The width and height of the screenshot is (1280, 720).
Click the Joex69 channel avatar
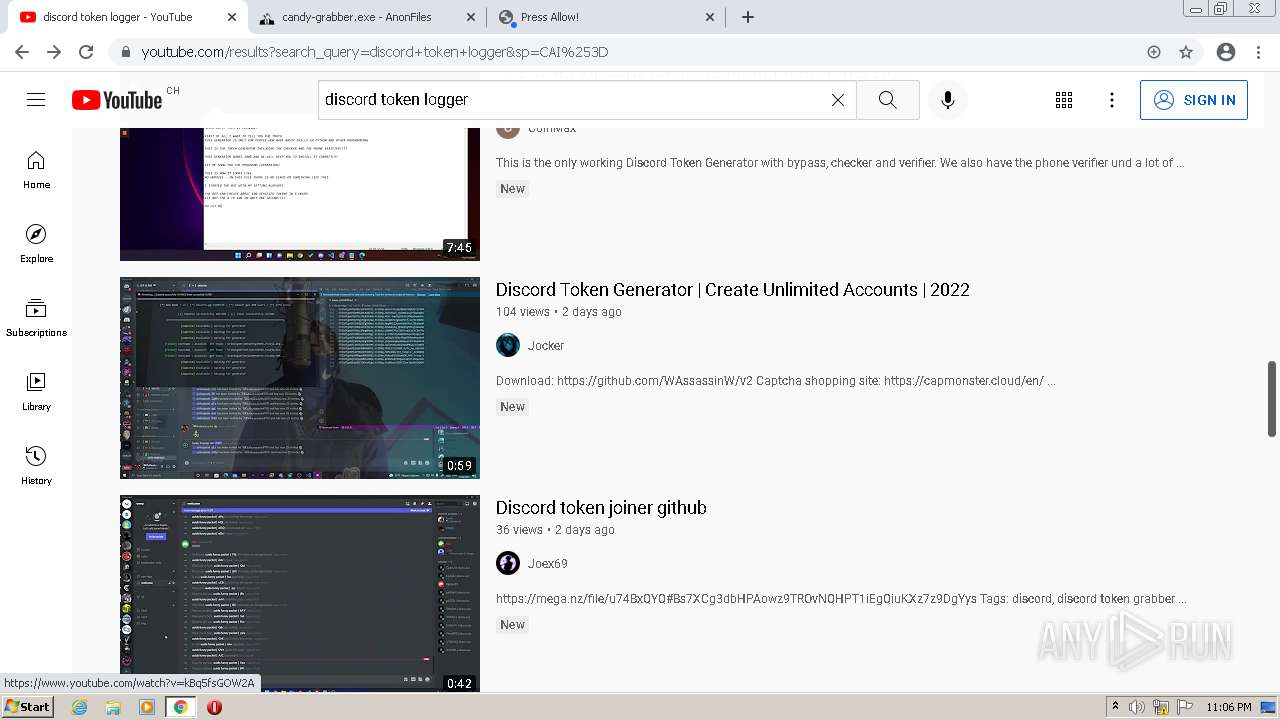click(x=508, y=563)
